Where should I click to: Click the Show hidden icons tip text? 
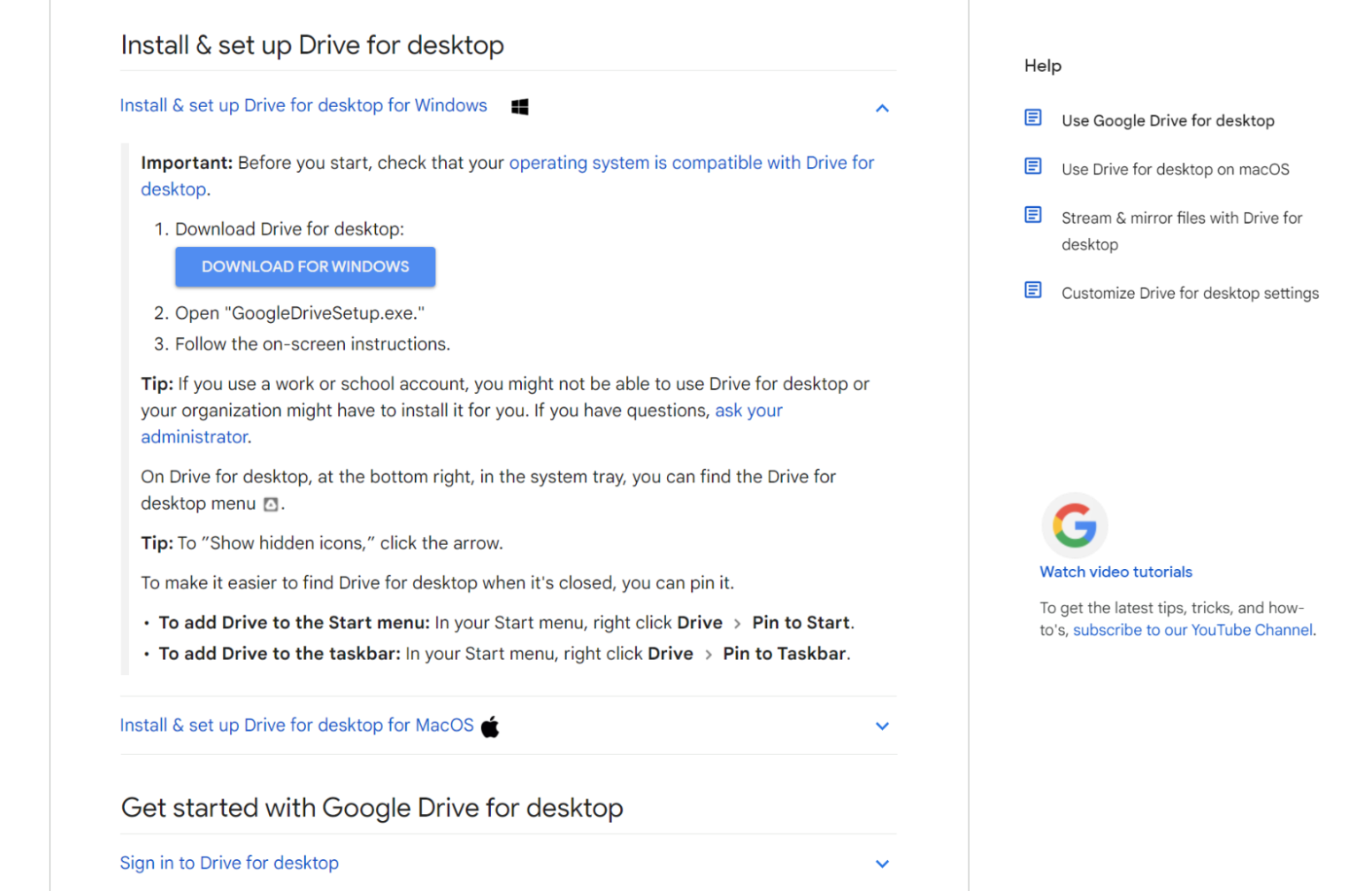(x=322, y=543)
